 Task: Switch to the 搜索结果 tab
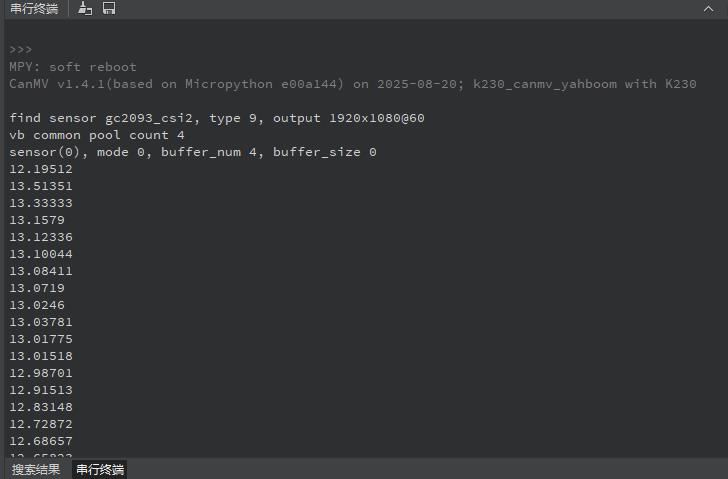(35, 469)
